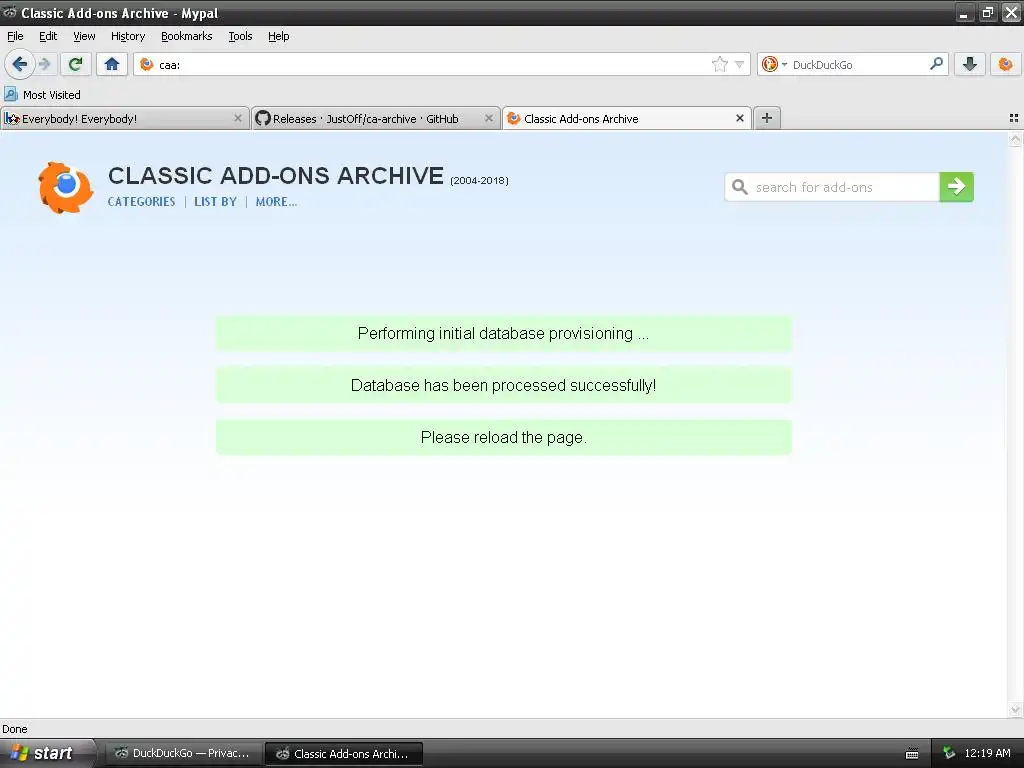The width and height of the screenshot is (1024, 768).
Task: Select the Classic Add-ons Archive tab
Action: tap(626, 118)
